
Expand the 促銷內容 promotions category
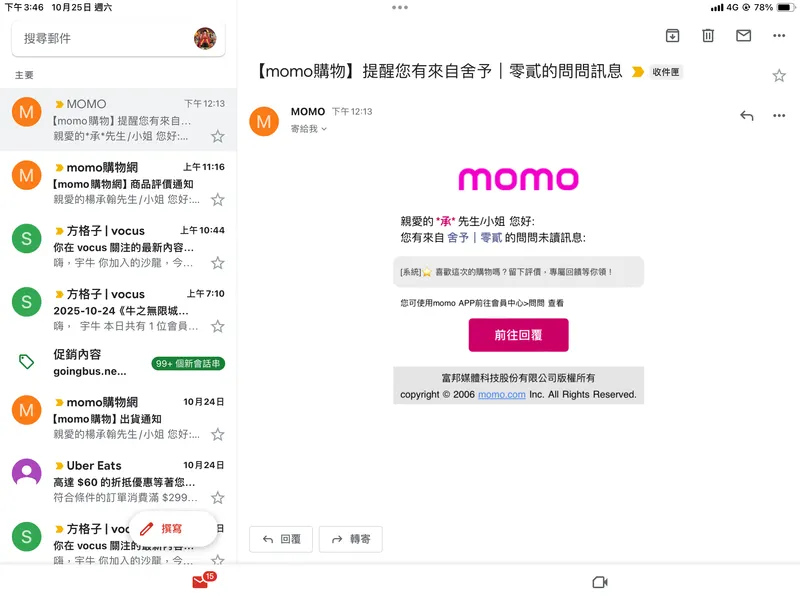118,363
